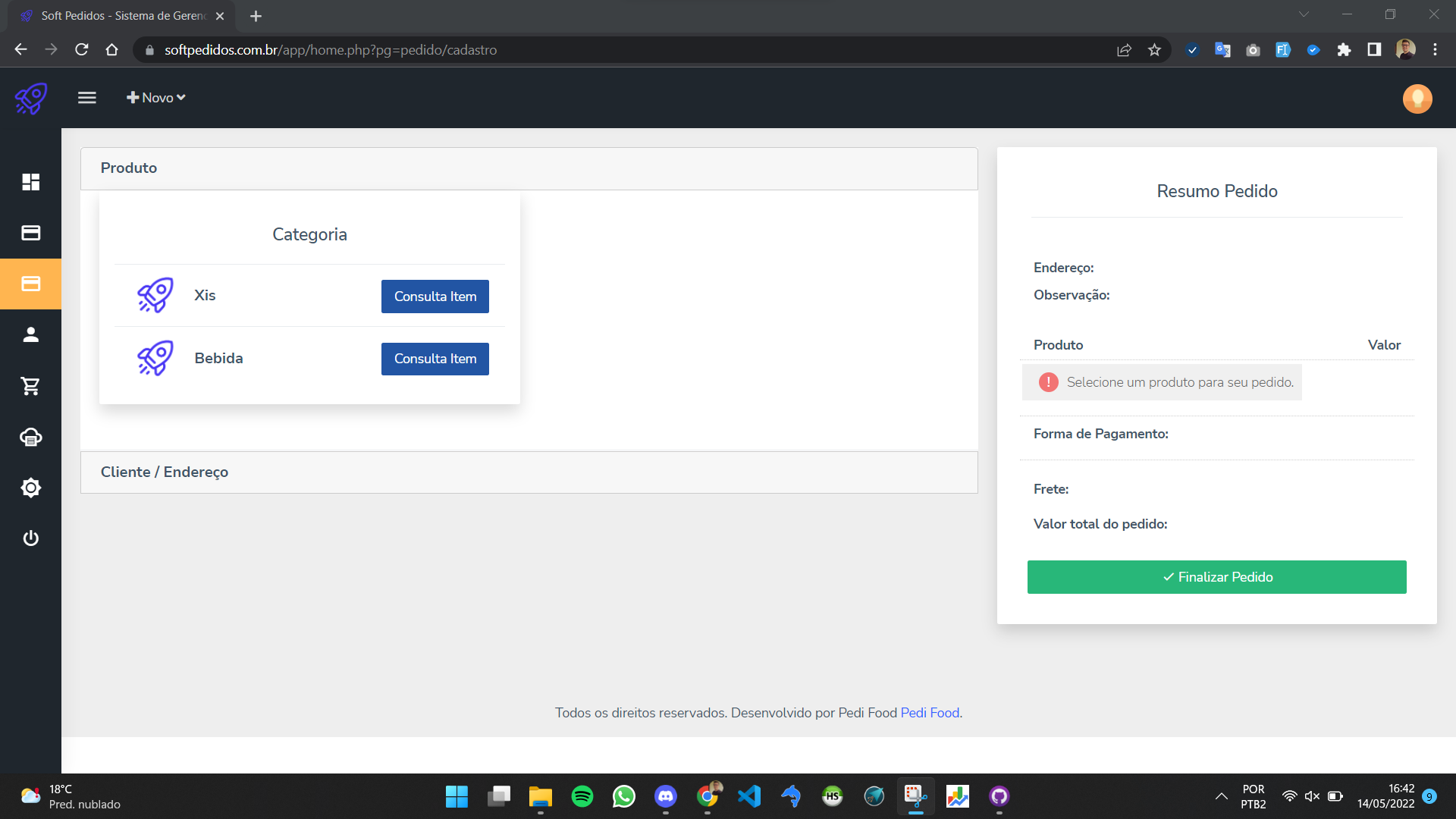
Task: Expand the Cliente / Endereço section
Action: 164,472
